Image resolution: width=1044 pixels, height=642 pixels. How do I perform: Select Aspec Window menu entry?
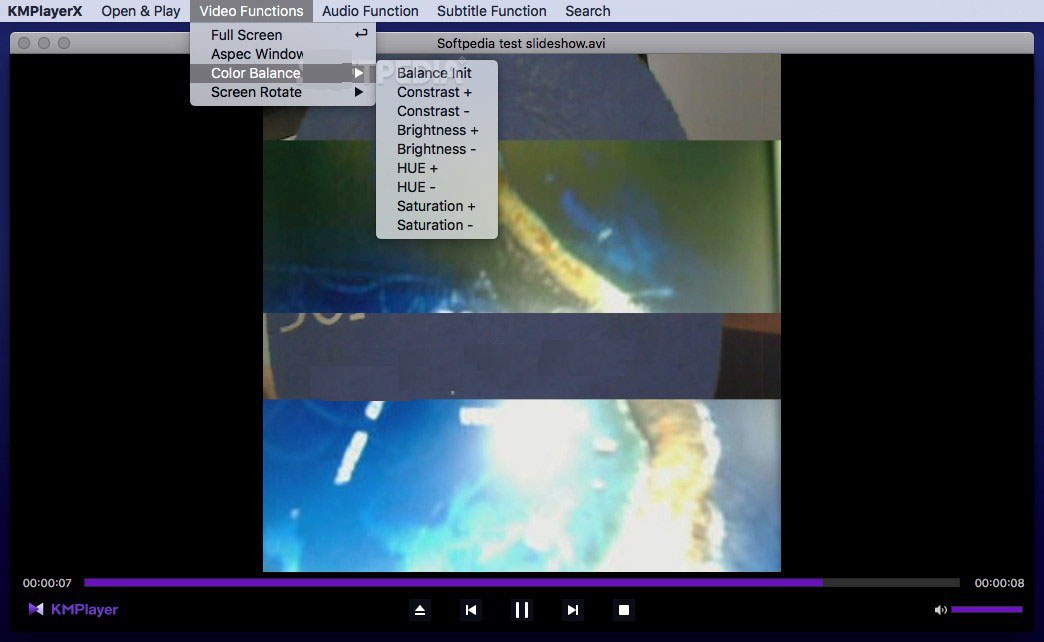click(283, 54)
